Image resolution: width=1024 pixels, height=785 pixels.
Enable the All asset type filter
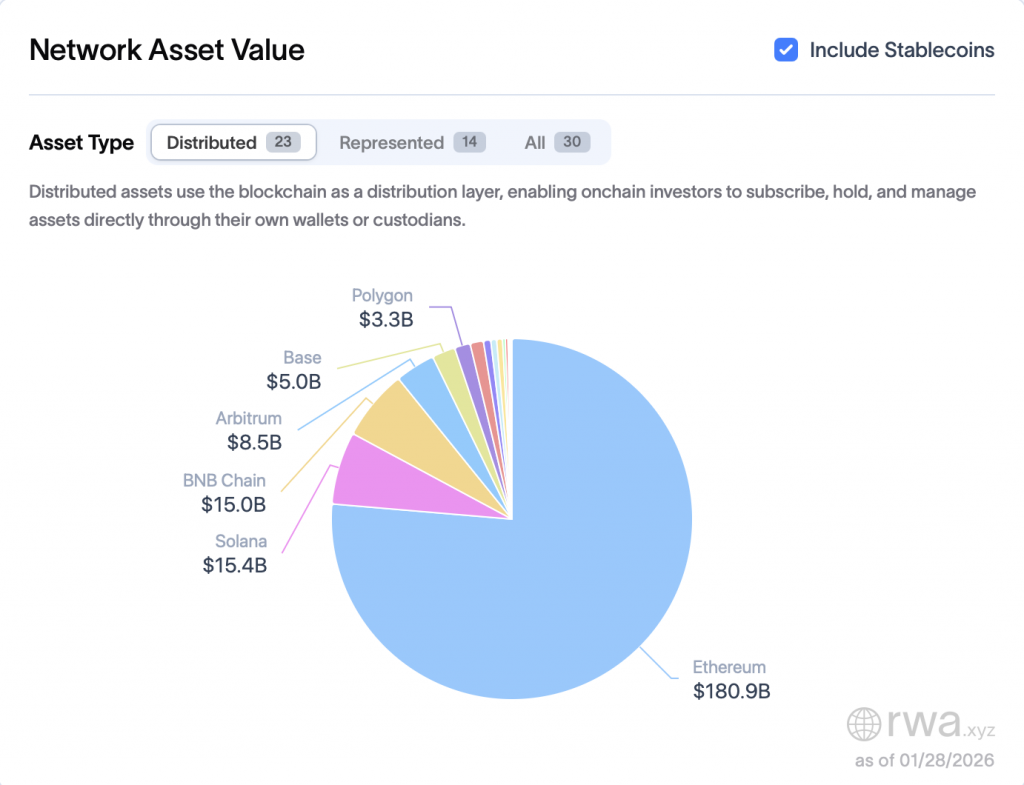coord(534,142)
